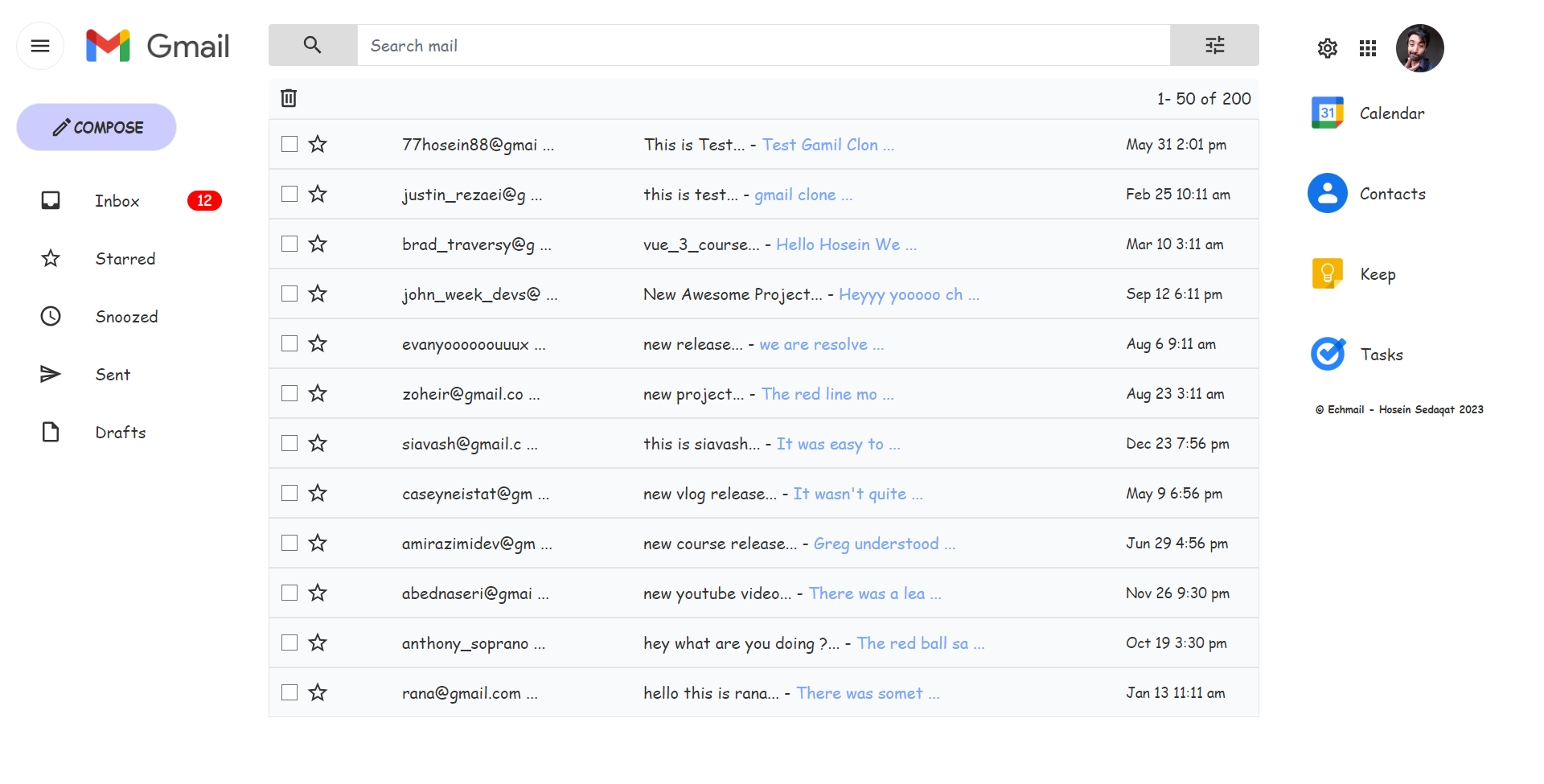Check the checkbox for zoheir@gmail.co email
The height and width of the screenshot is (784, 1544).
289,393
